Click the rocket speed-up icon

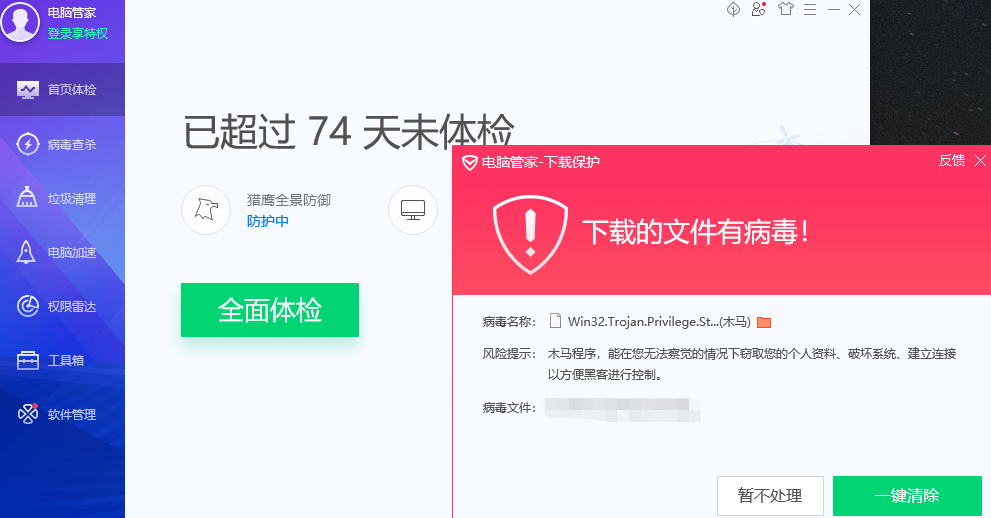tap(26, 252)
